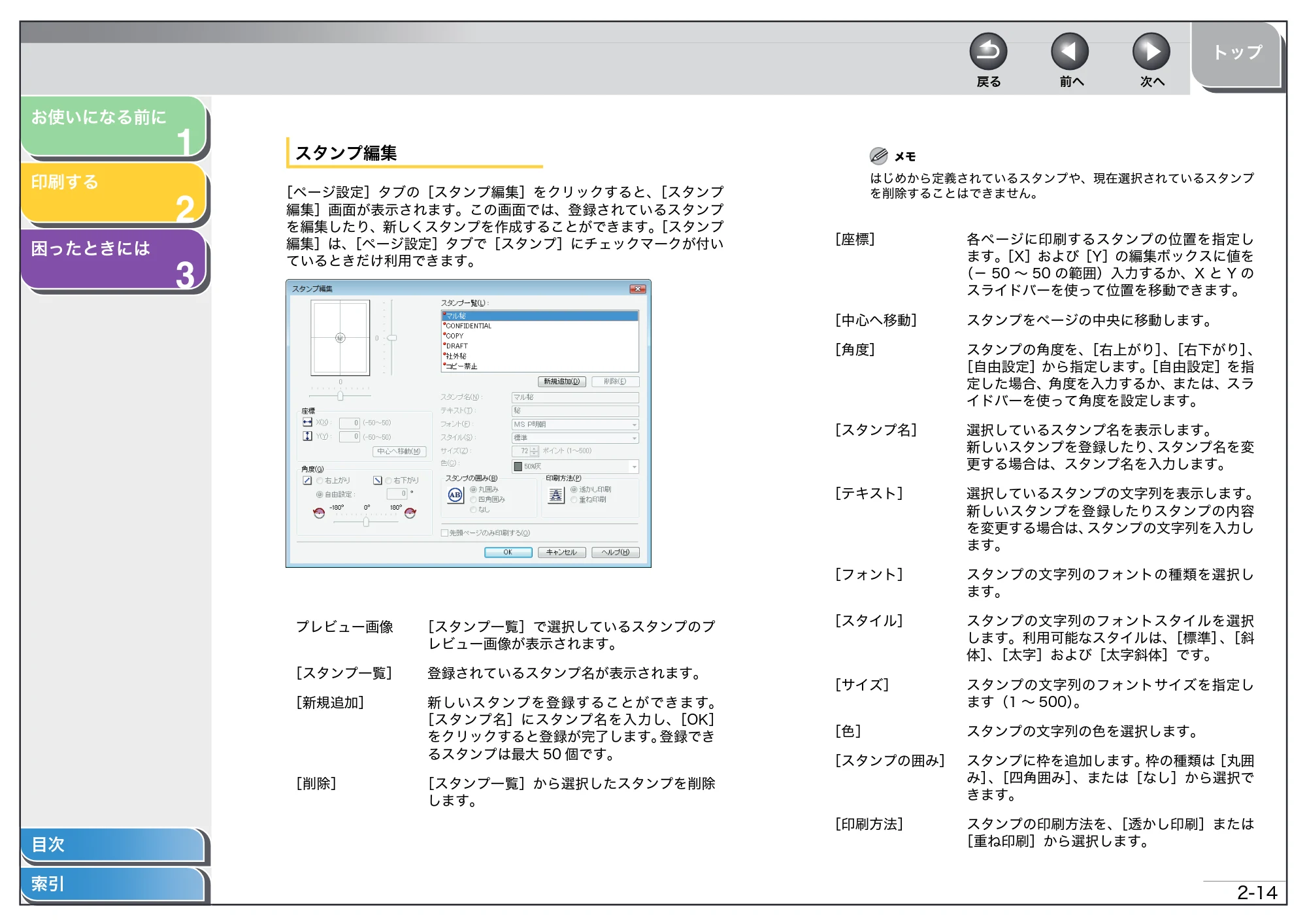Image resolution: width=1307 pixels, height=924 pixels.
Task: Open chapter 2 印刷する
Action: click(114, 192)
